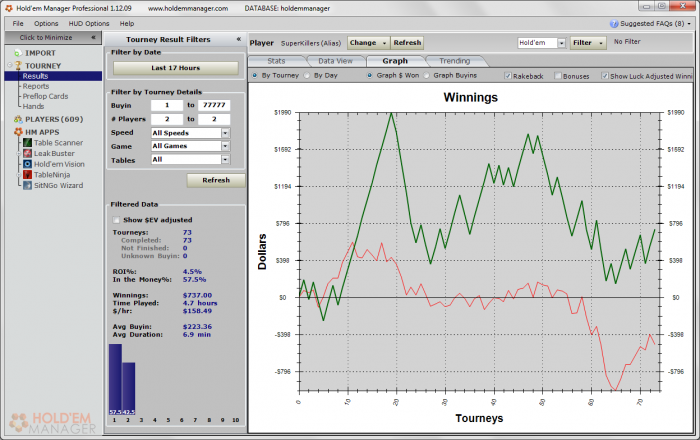Open the Speed dropdown All Speeds

coord(225,133)
